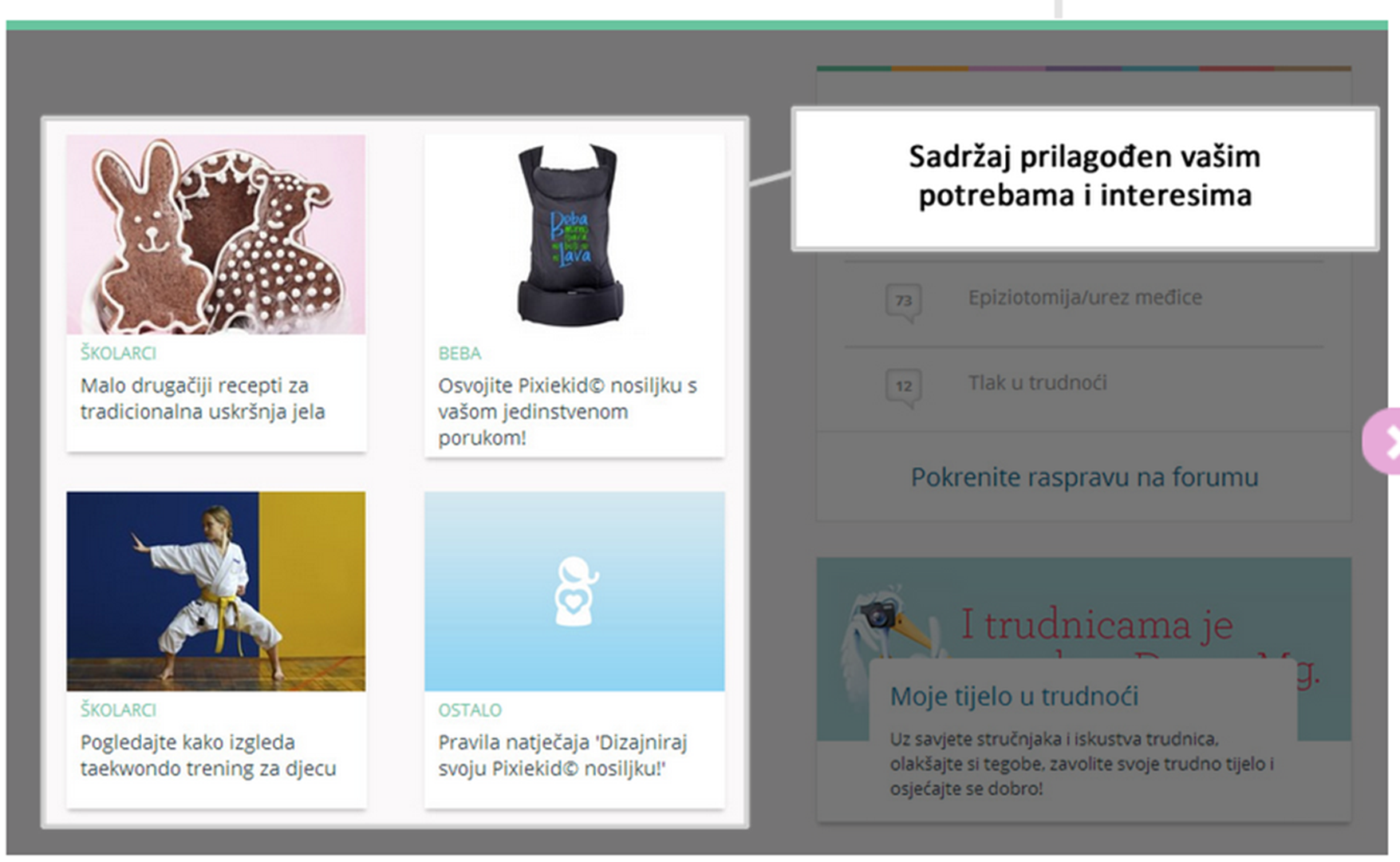This screenshot has width=1400, height=862.
Task: Click the white mother-and-heart placeholder icon
Action: tap(574, 591)
